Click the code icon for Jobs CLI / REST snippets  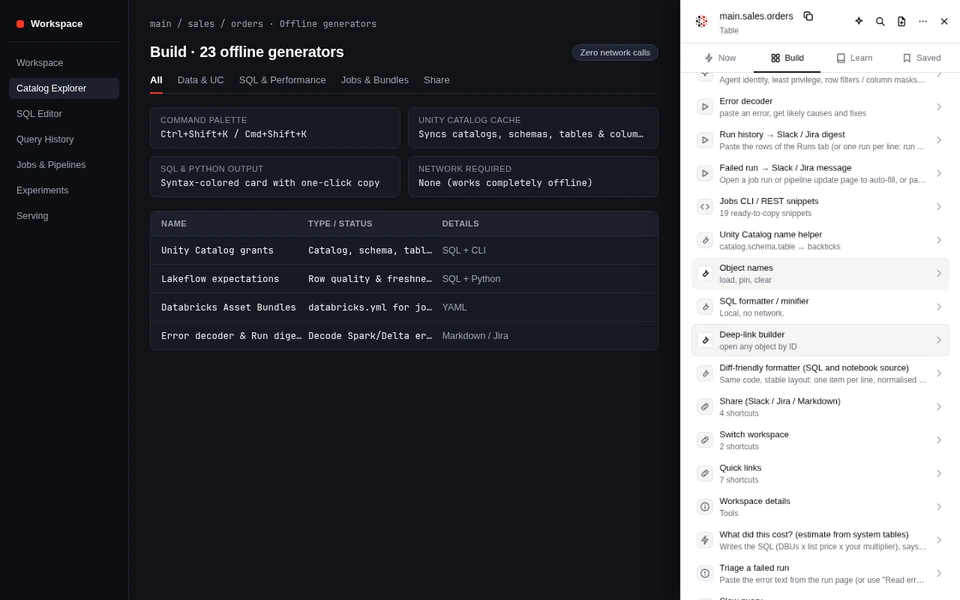[x=705, y=207]
